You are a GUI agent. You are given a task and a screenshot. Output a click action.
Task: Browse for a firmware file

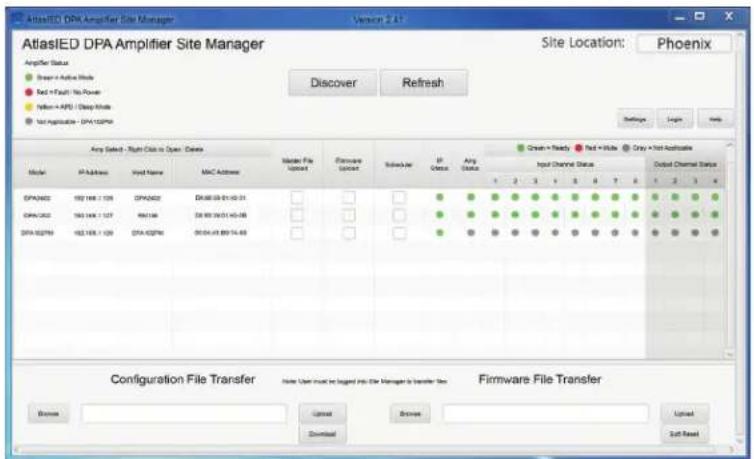pos(410,413)
